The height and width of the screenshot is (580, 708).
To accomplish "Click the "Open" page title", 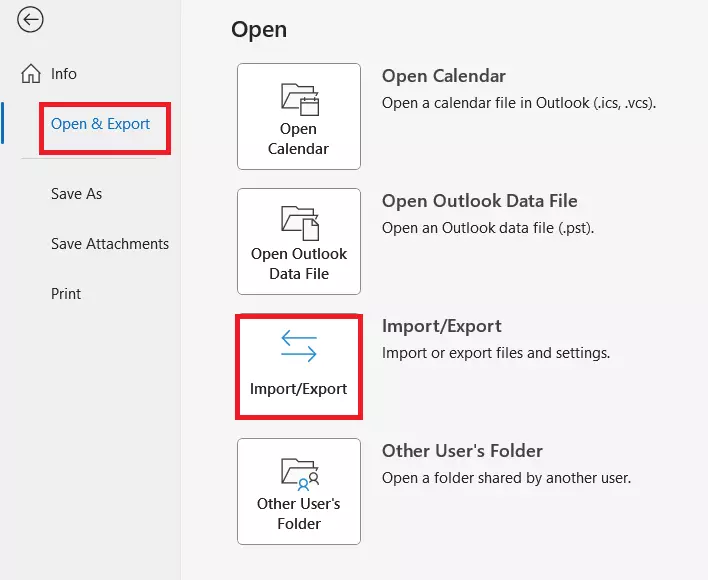I will point(259,30).
